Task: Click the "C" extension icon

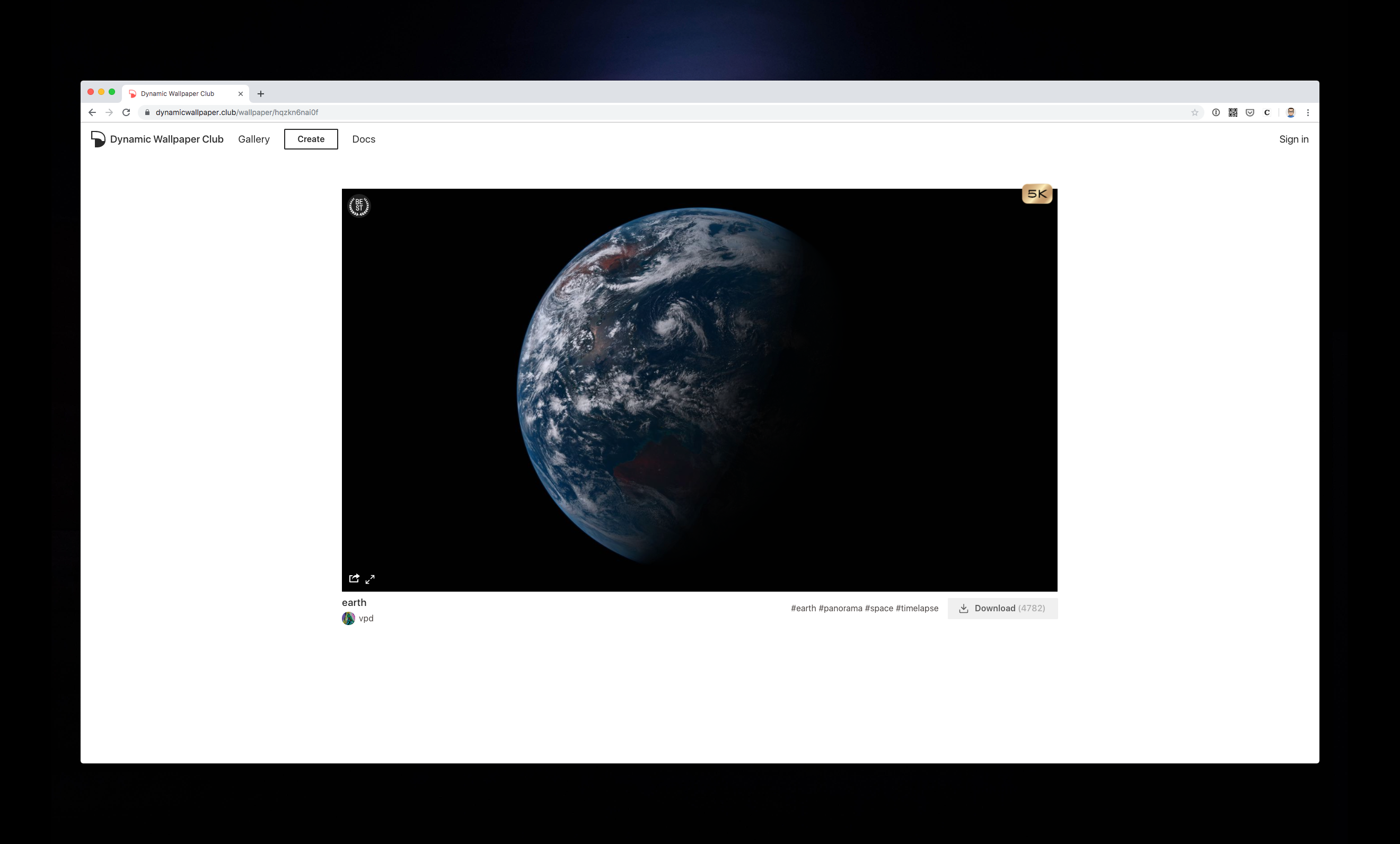Action: click(1266, 112)
